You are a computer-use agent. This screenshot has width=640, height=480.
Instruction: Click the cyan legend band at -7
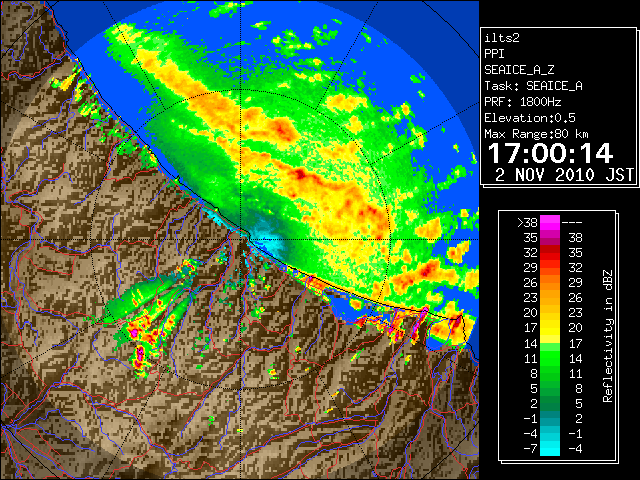point(550,448)
